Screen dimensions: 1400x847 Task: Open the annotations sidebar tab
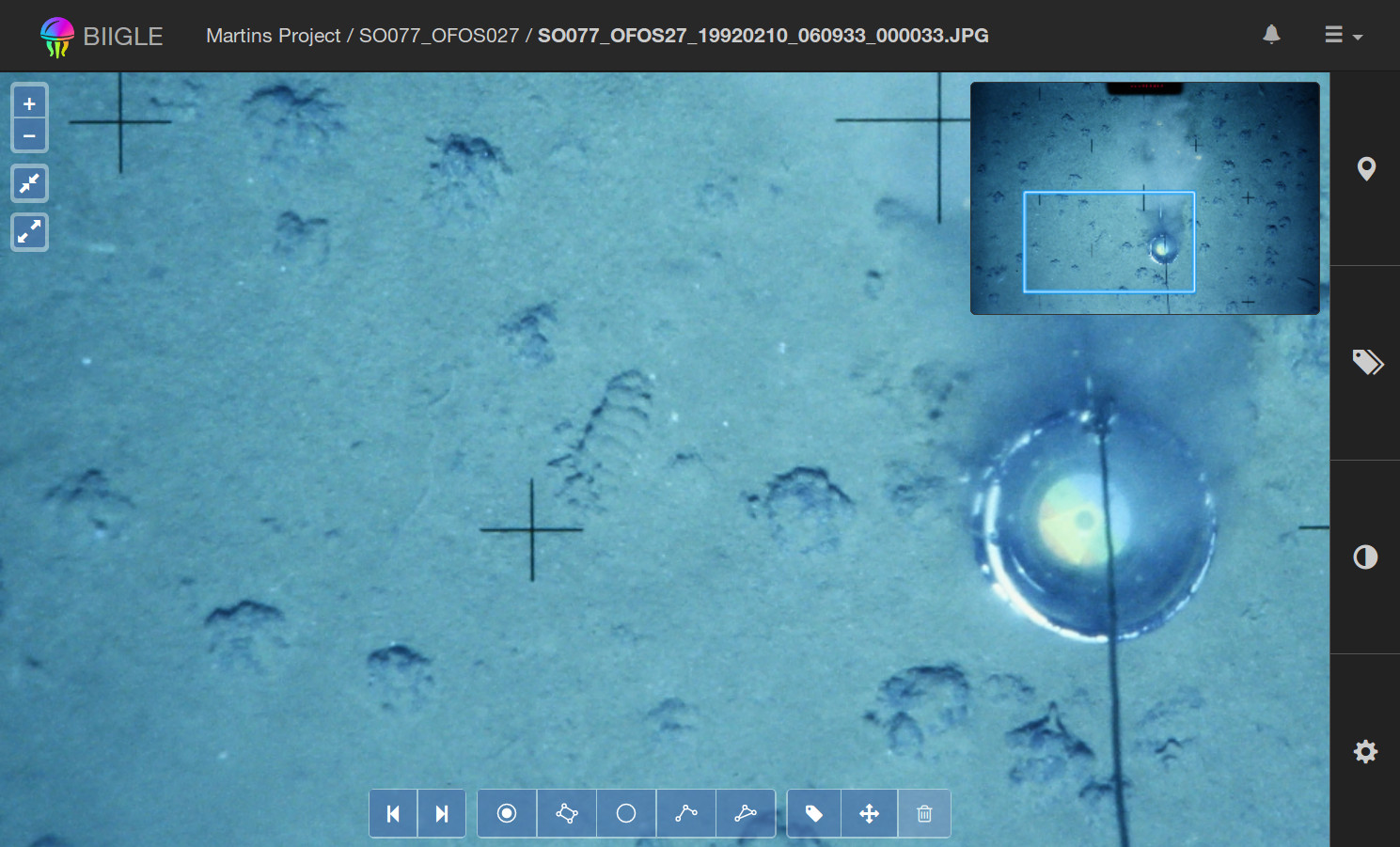point(1366,169)
